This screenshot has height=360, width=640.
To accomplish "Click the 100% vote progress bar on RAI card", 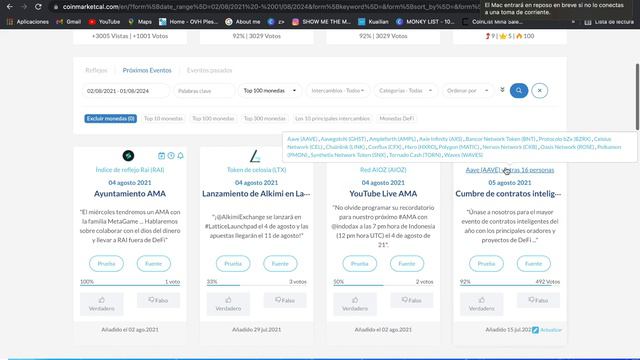I will (x=130, y=285).
